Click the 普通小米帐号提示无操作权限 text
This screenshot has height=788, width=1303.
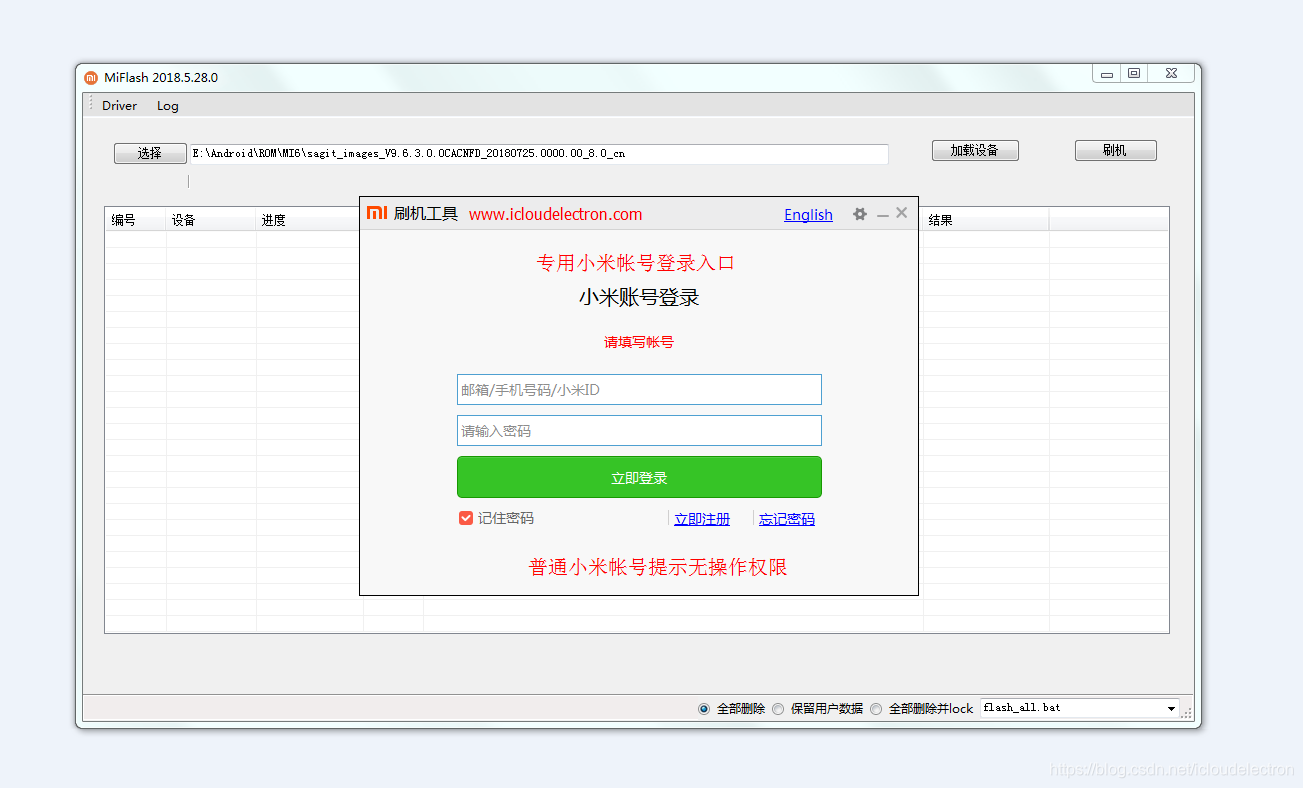click(658, 567)
